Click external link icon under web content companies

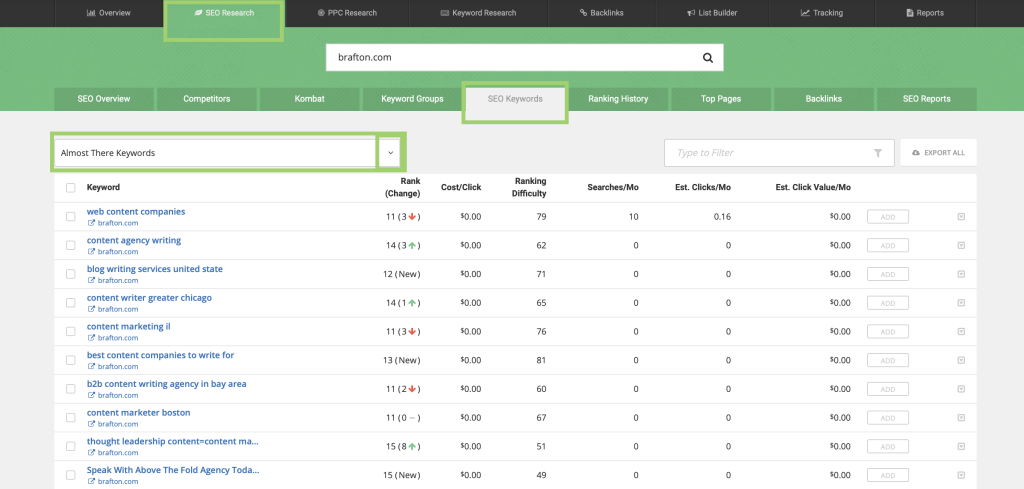[x=91, y=223]
